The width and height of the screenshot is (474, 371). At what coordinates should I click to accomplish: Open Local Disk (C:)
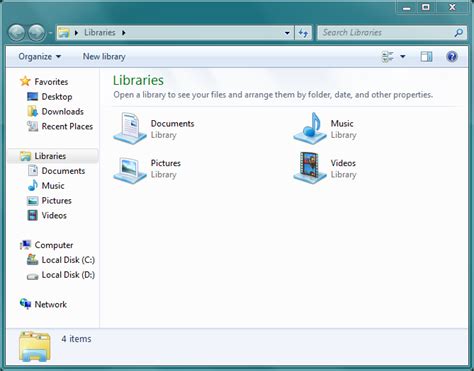(x=68, y=260)
